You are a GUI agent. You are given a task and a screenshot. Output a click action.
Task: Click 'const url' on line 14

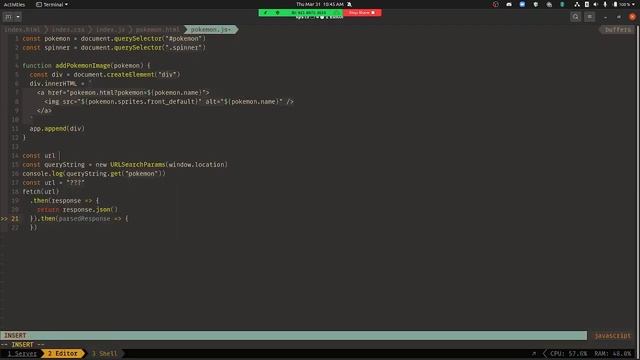pyautogui.click(x=38, y=156)
